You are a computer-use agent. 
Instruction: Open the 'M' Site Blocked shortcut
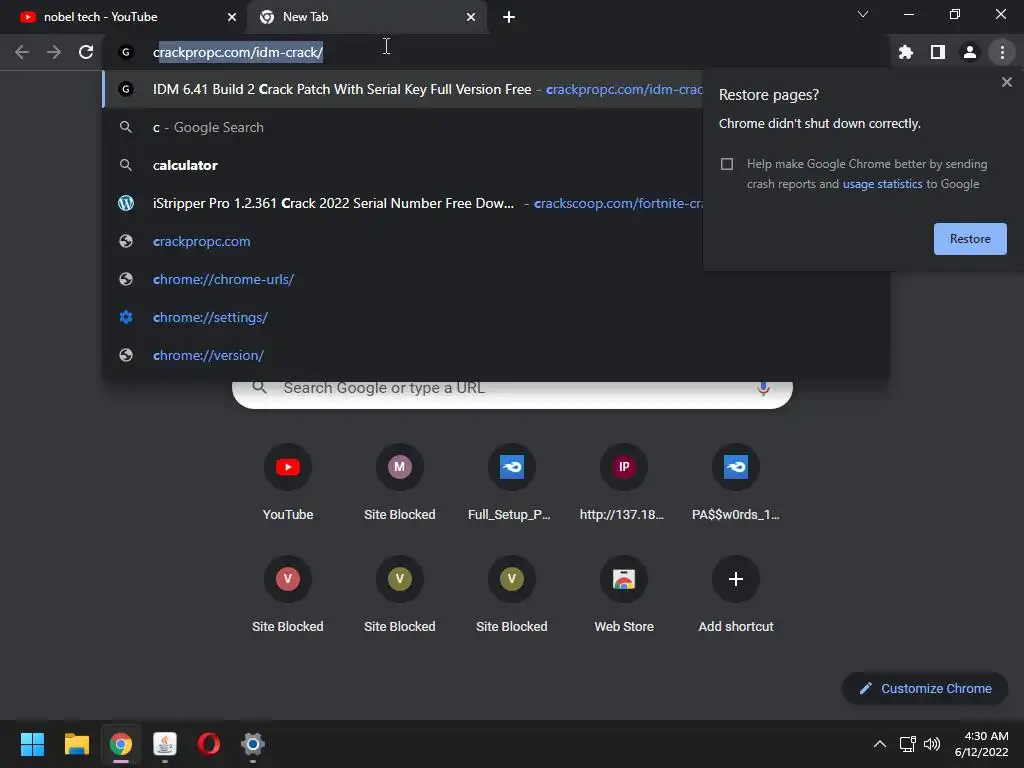400,483
